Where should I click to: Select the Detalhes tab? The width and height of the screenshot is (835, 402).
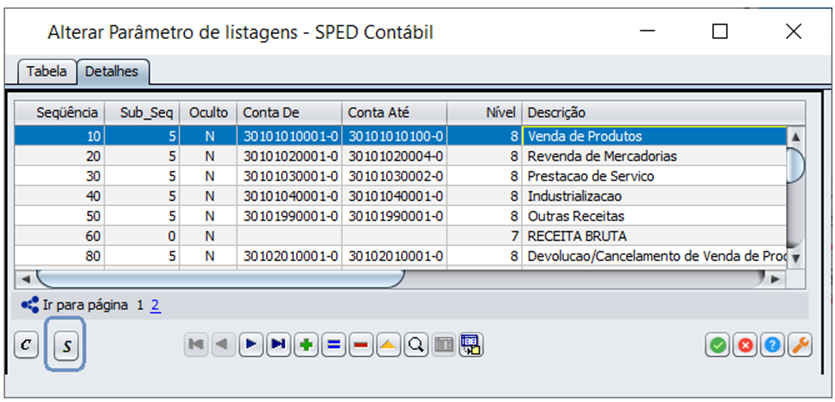point(112,72)
